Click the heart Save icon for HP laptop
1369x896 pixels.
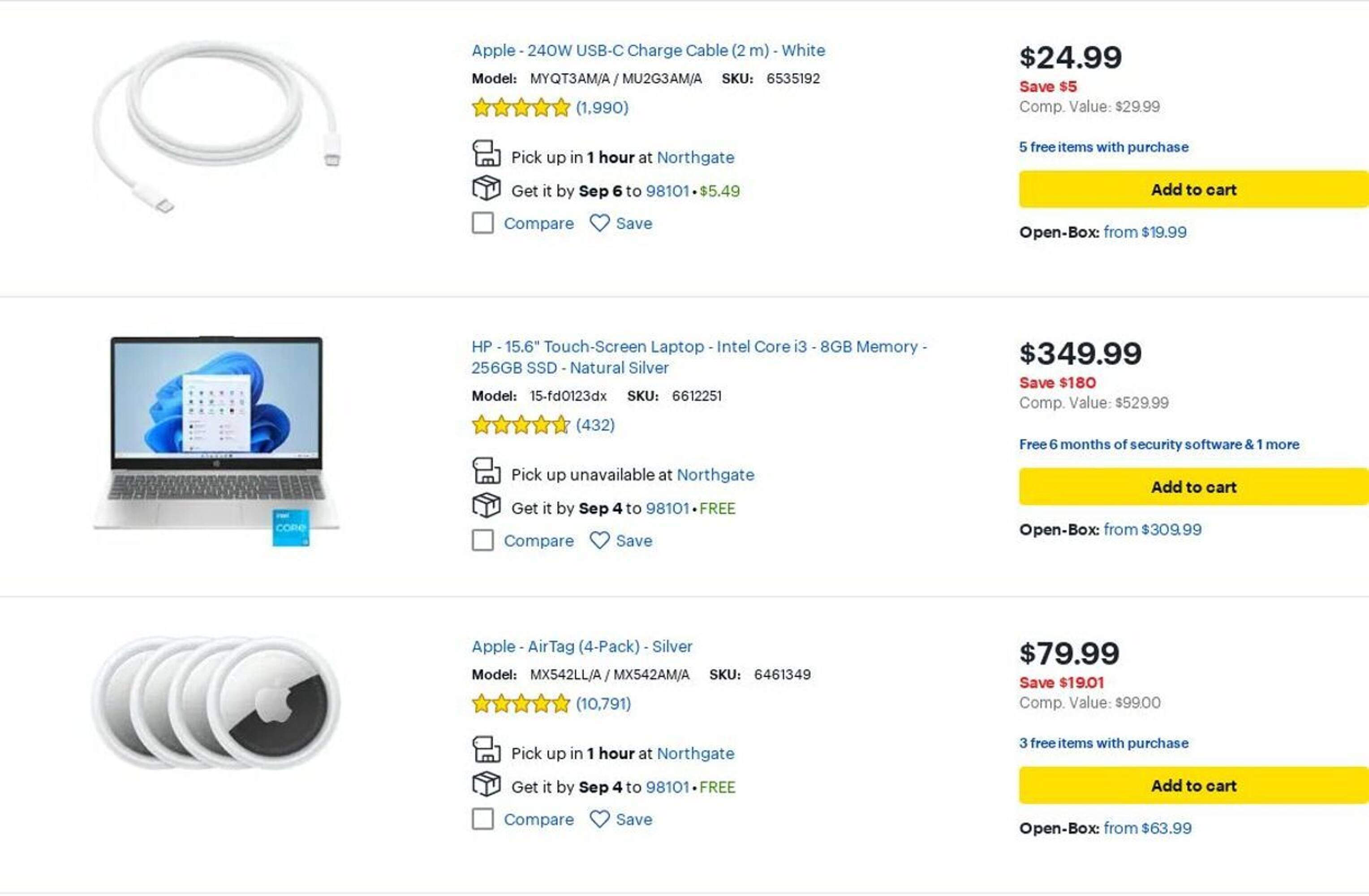pyautogui.click(x=599, y=541)
